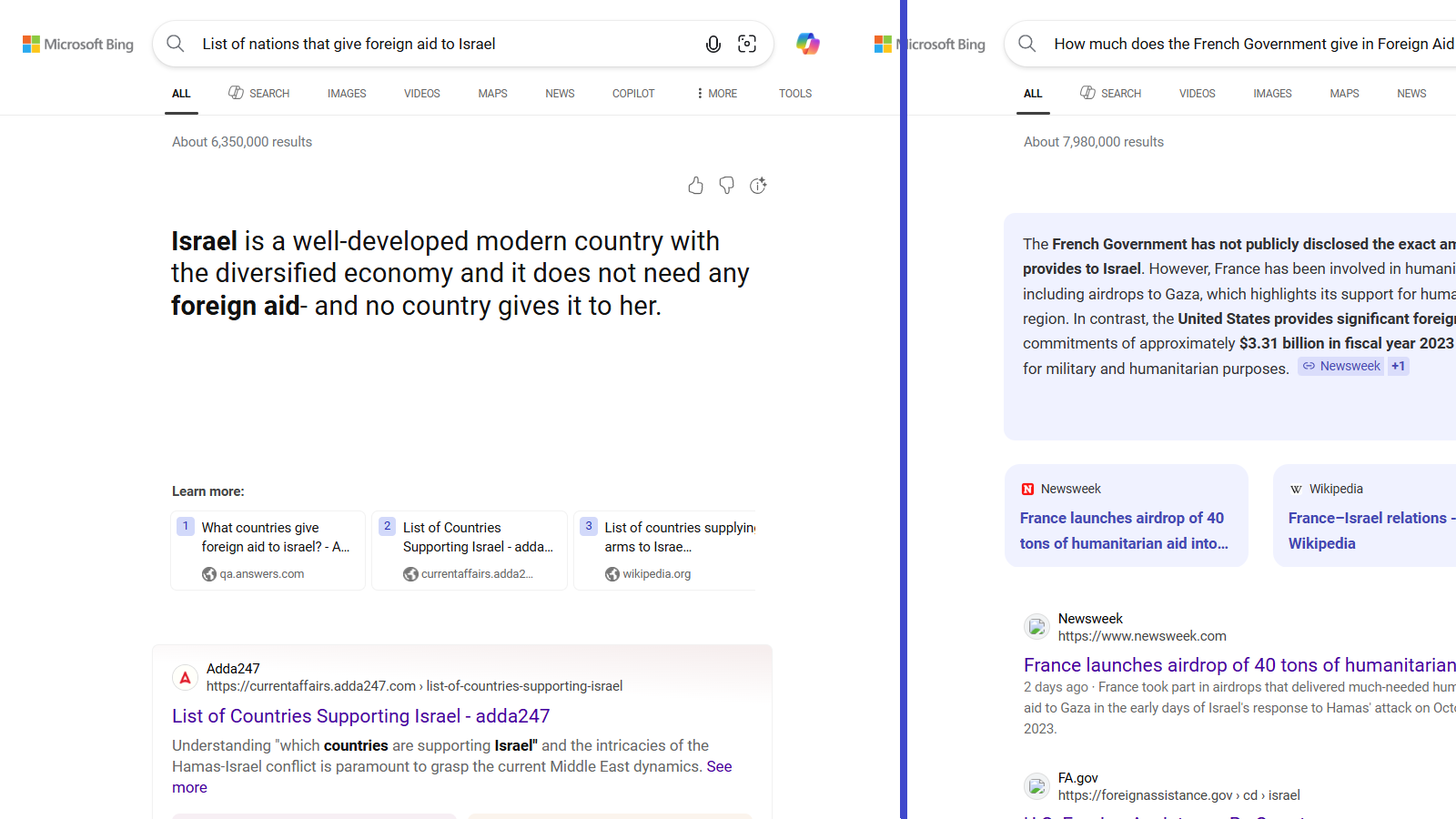Click the feedback info icon beside thumbs down

coord(758,186)
